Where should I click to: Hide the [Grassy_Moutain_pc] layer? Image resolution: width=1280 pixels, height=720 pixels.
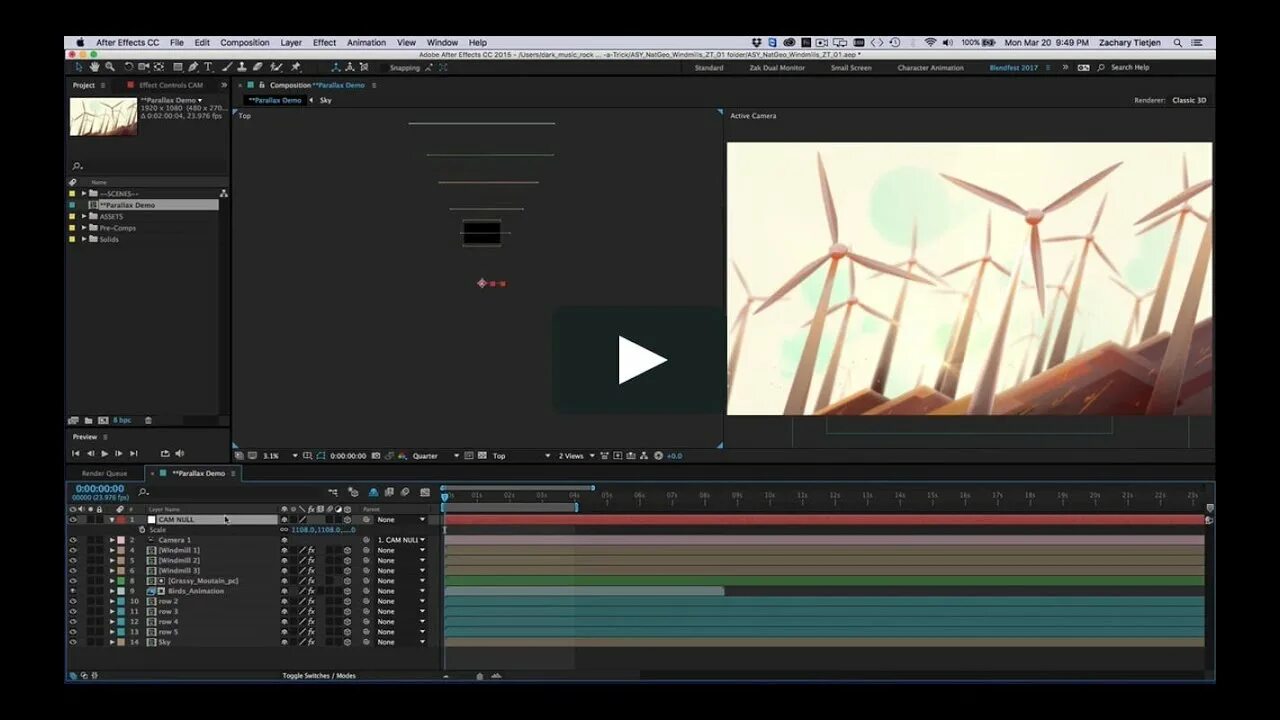72,581
